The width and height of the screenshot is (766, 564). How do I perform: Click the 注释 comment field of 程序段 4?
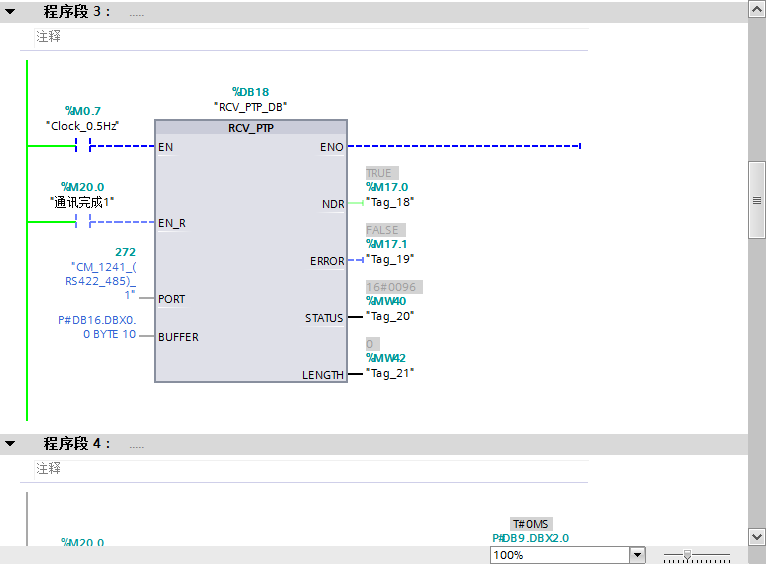311,469
